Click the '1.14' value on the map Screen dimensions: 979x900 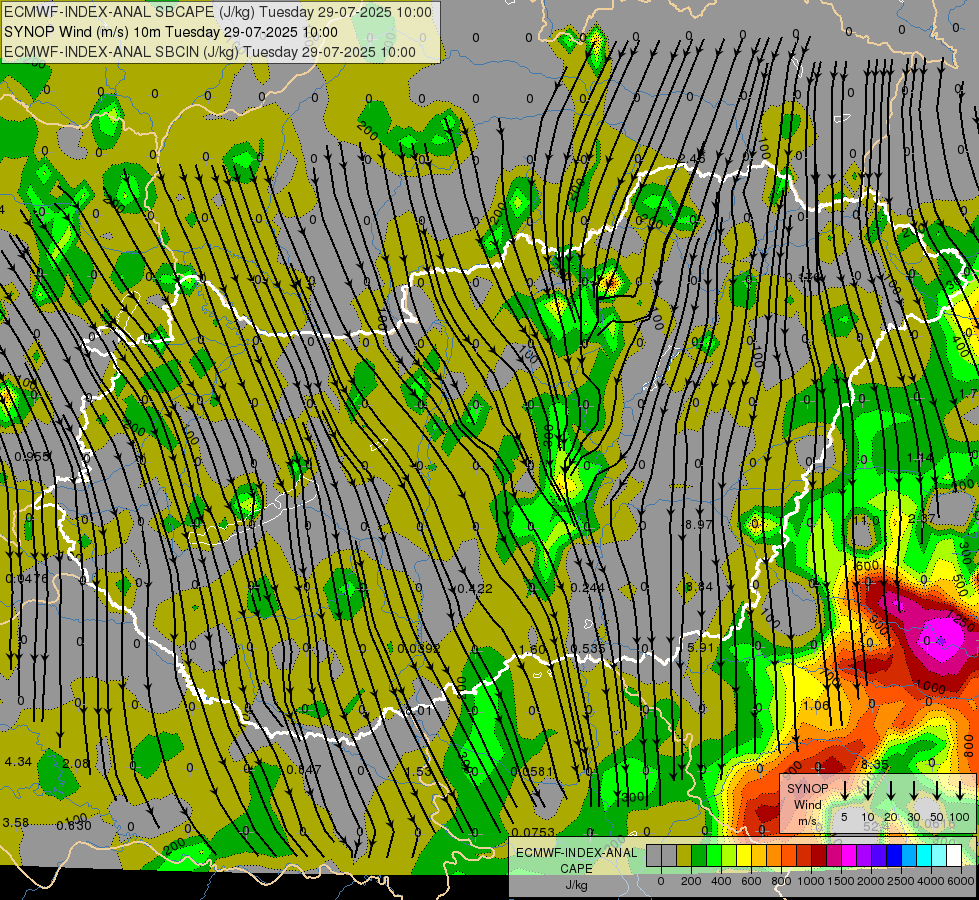coord(921,458)
